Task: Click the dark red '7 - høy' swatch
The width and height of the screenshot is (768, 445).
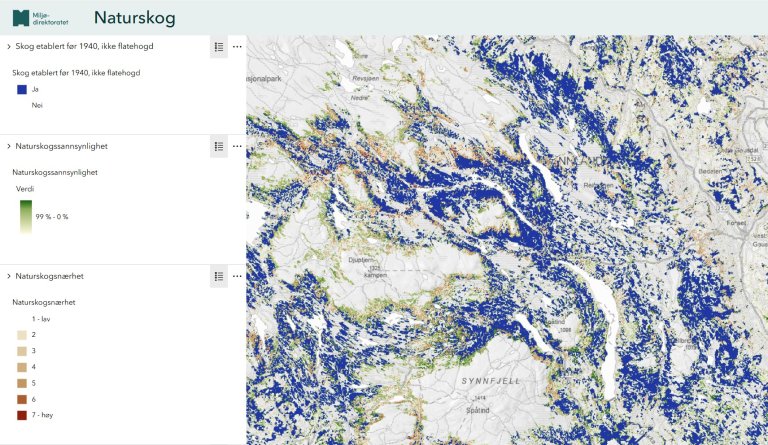Action: pos(22,415)
